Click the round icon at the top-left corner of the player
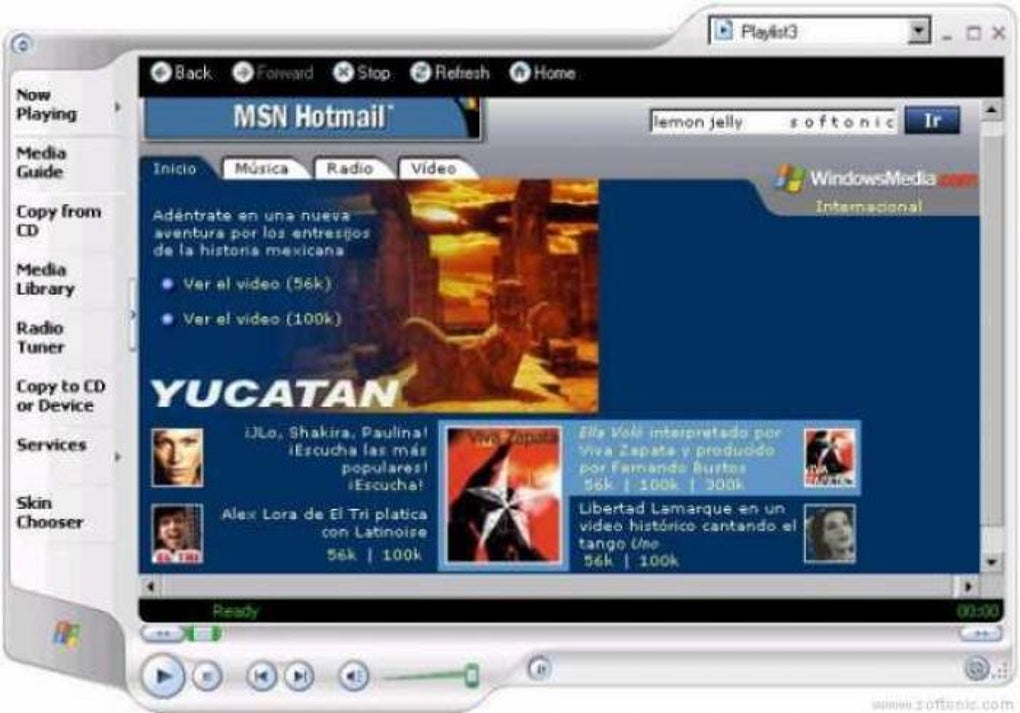The height and width of the screenshot is (713, 1020). (23, 44)
